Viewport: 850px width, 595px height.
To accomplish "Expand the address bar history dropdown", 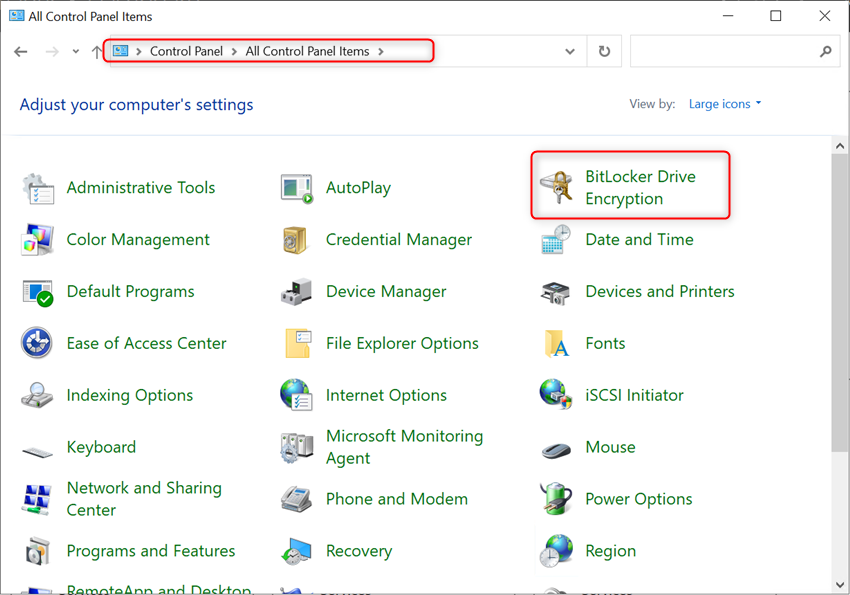I will [570, 51].
